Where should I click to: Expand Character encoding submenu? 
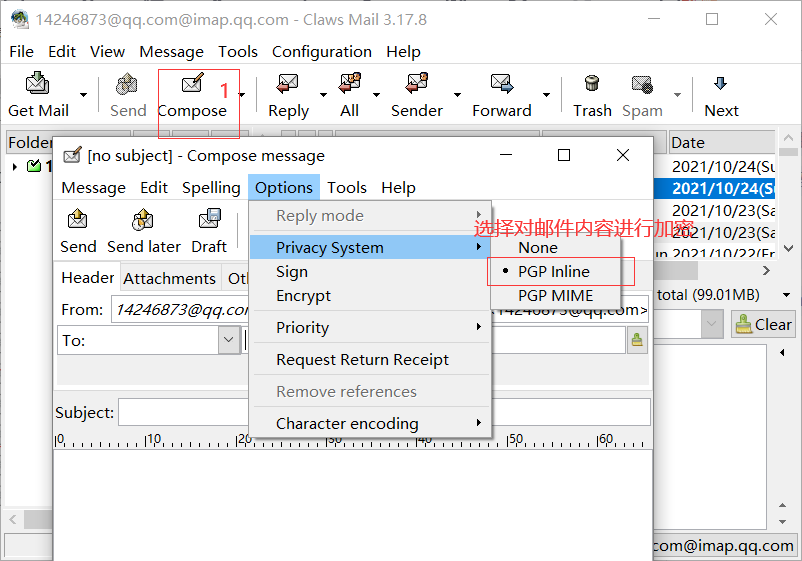370,423
